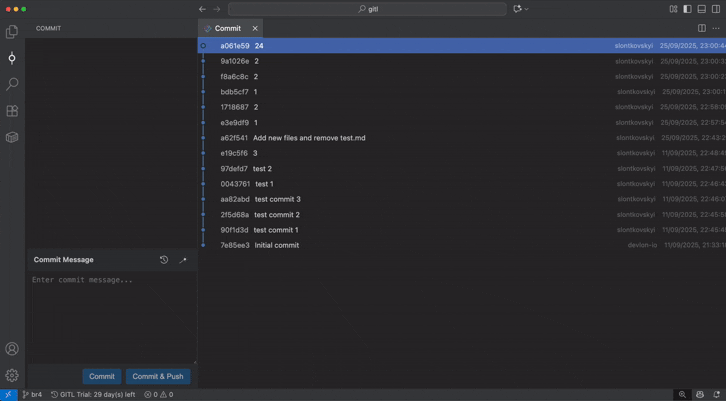726x401 pixels.
Task: Open the Search view in activity bar
Action: 12,85
